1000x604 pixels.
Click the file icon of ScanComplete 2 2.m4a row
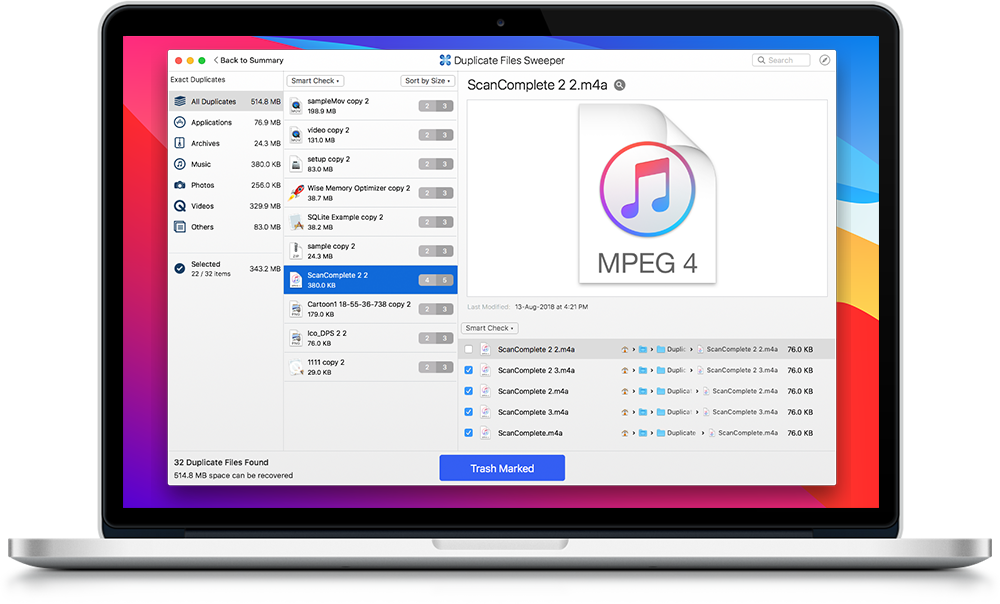485,349
